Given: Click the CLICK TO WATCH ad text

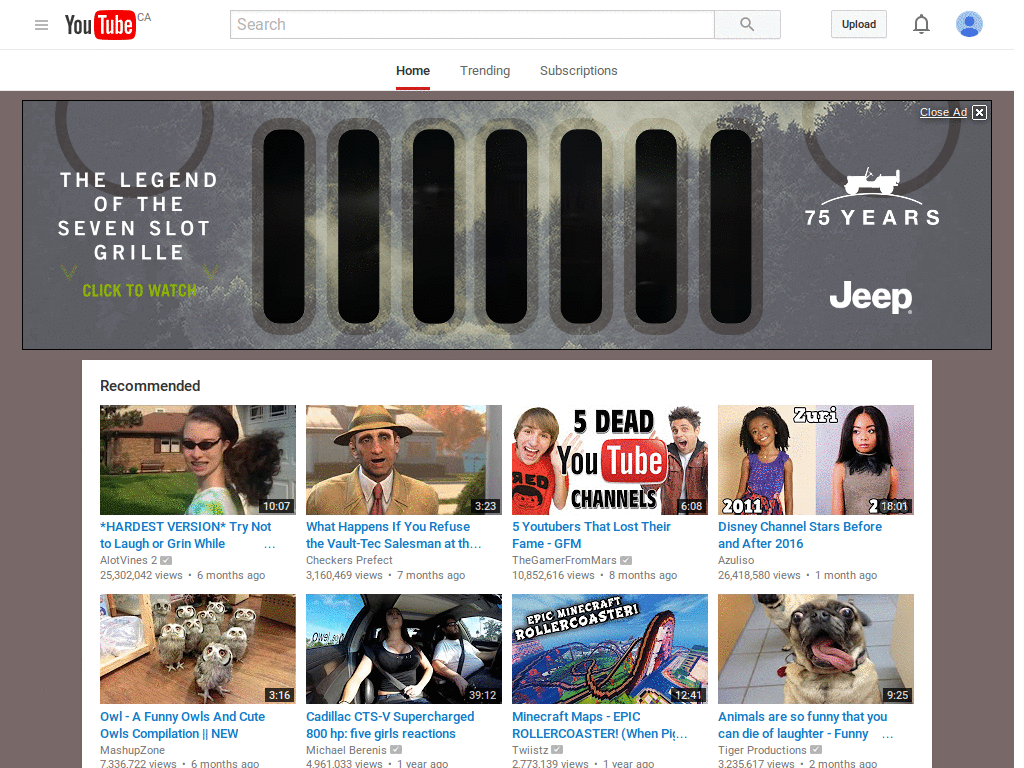Looking at the screenshot, I should click(x=139, y=291).
